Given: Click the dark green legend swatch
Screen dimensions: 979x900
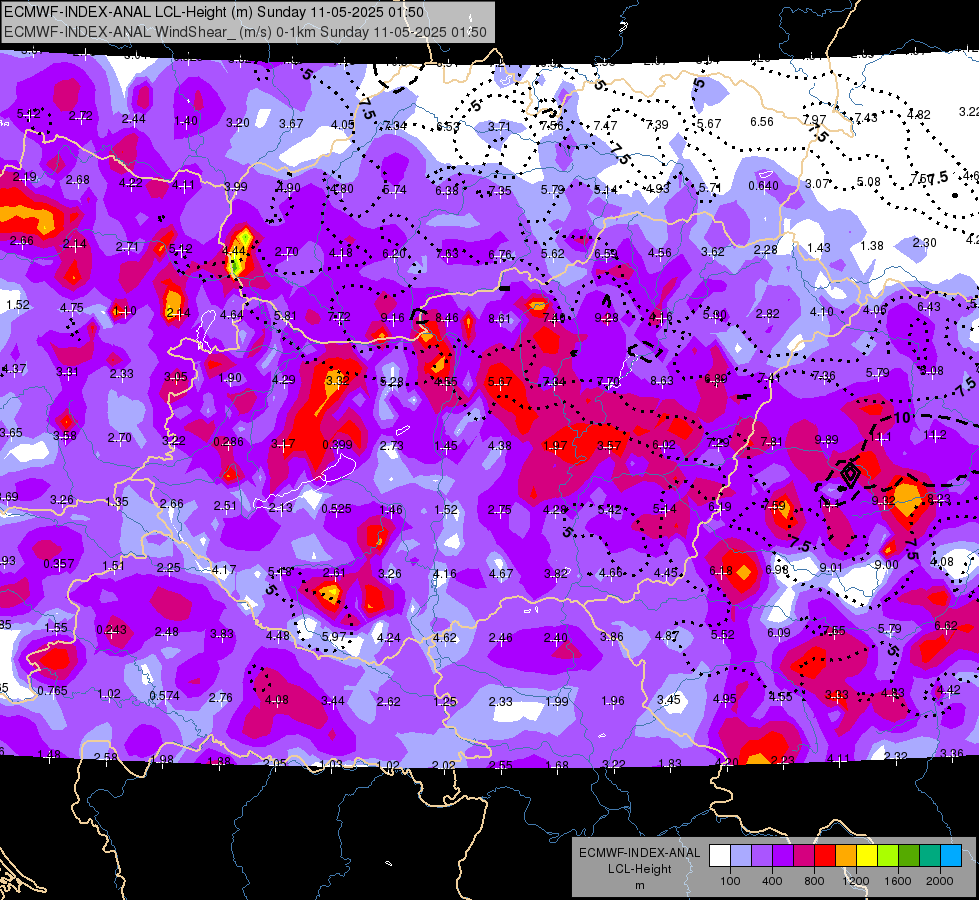Looking at the screenshot, I should (909, 856).
